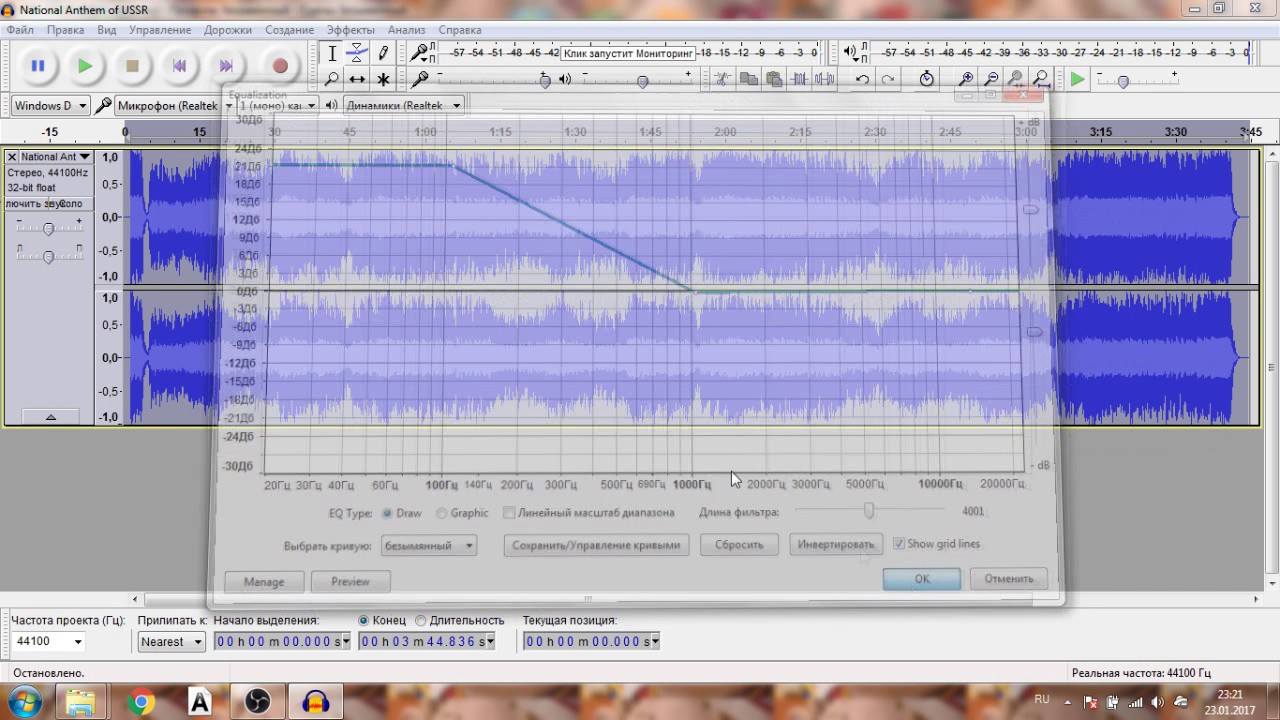
Task: Click the Сбросить button
Action: [x=739, y=545]
